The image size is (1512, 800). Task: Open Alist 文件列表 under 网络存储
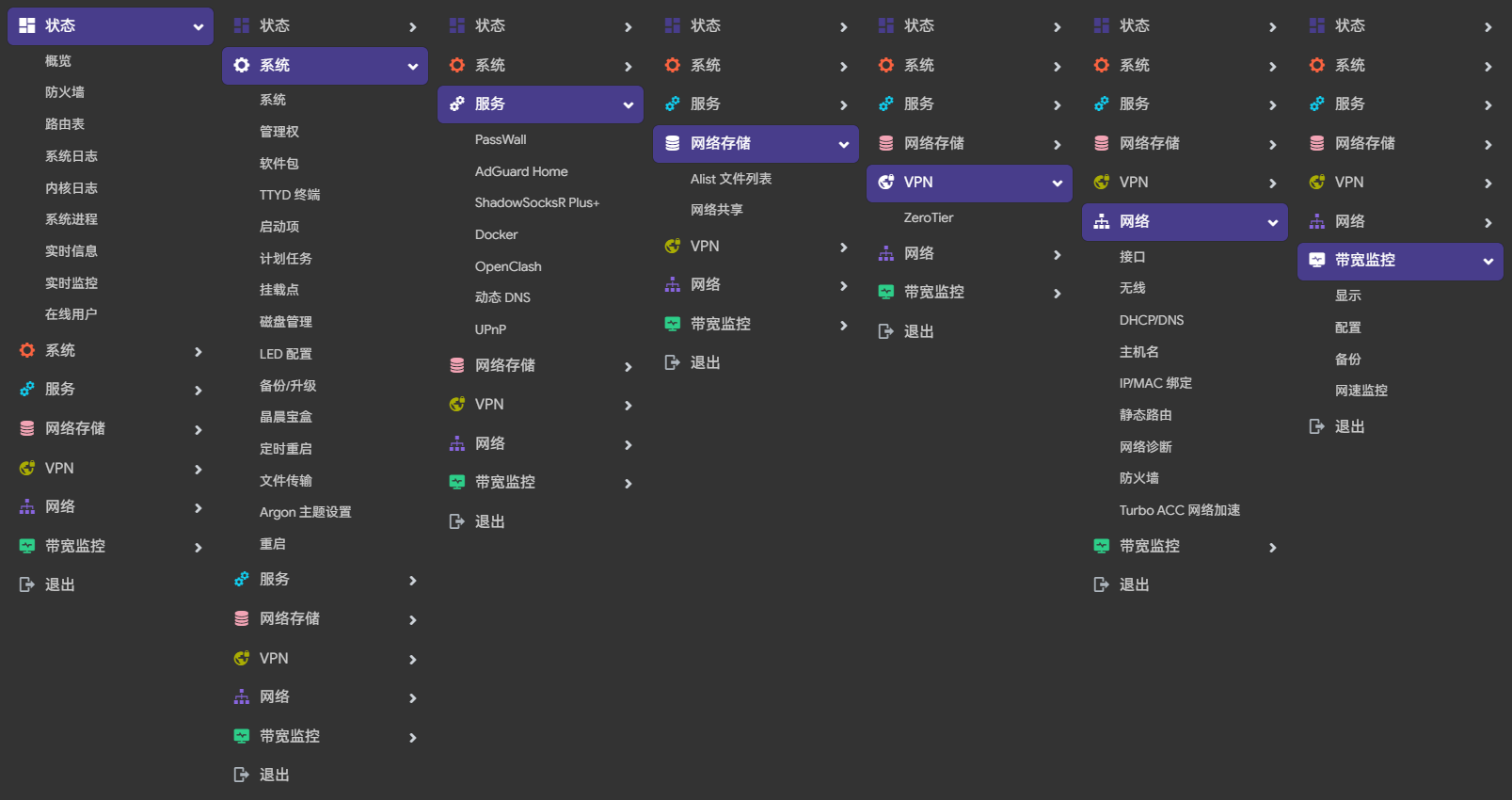tap(731, 179)
